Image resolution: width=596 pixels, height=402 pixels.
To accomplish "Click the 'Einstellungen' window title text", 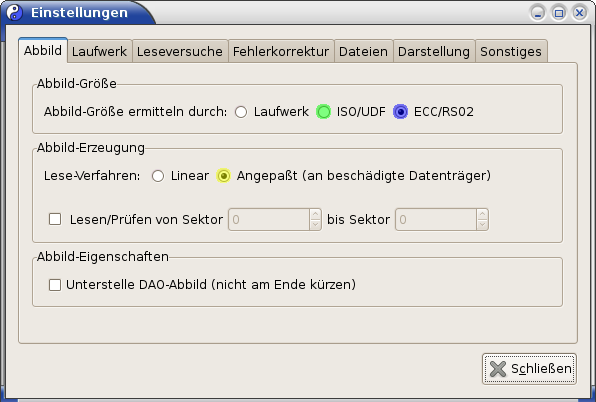I will pos(79,13).
